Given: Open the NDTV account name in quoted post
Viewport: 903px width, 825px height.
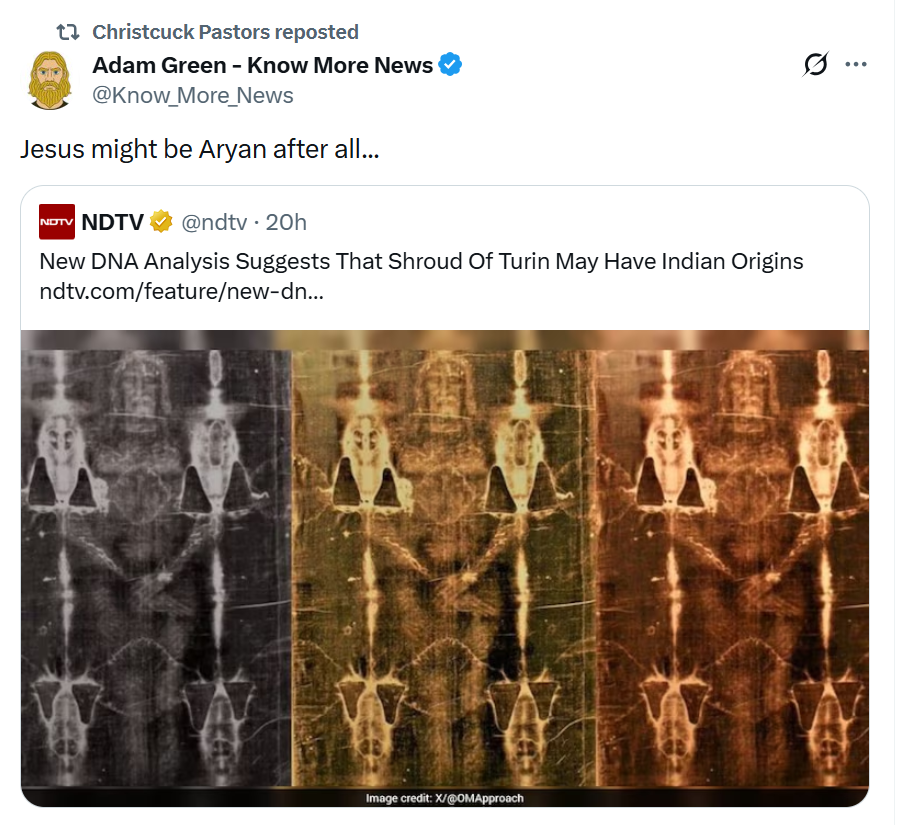Looking at the screenshot, I should point(112,221).
